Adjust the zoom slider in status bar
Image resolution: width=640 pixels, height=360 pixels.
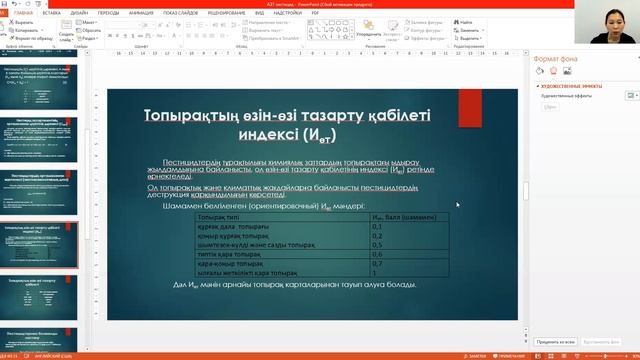(x=606, y=356)
